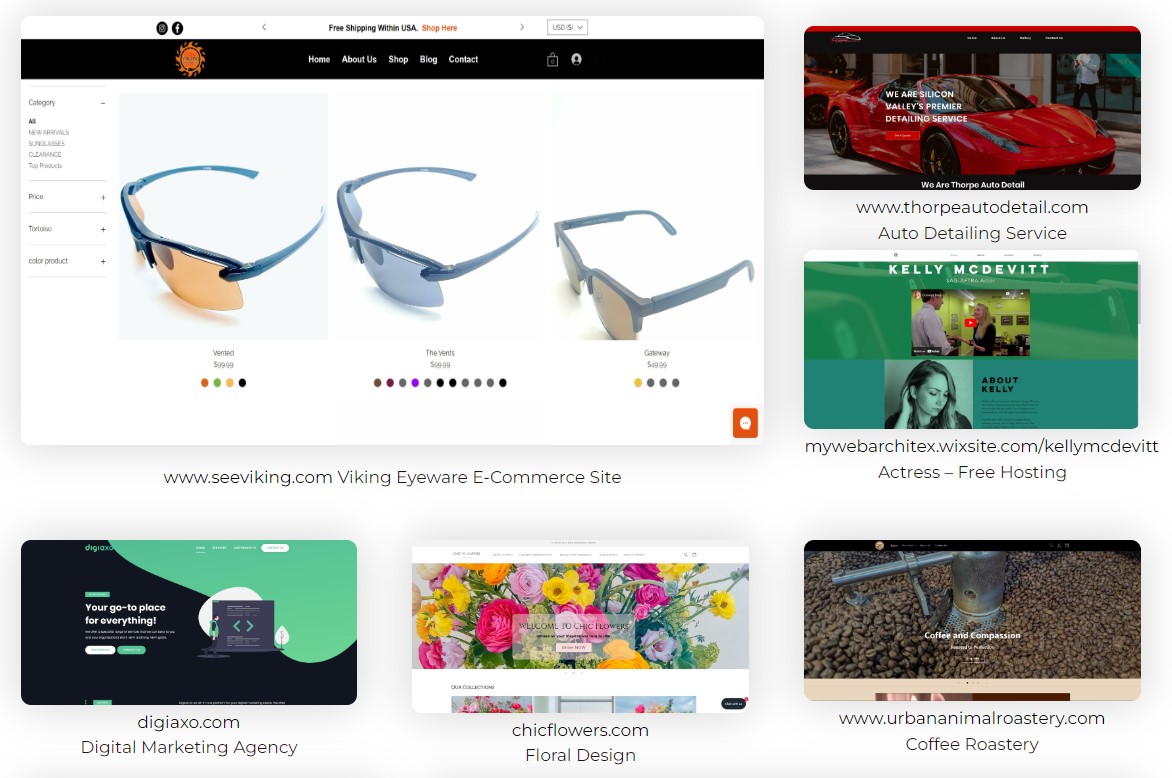Open the orange chat widget button
1172x778 pixels.
745,423
